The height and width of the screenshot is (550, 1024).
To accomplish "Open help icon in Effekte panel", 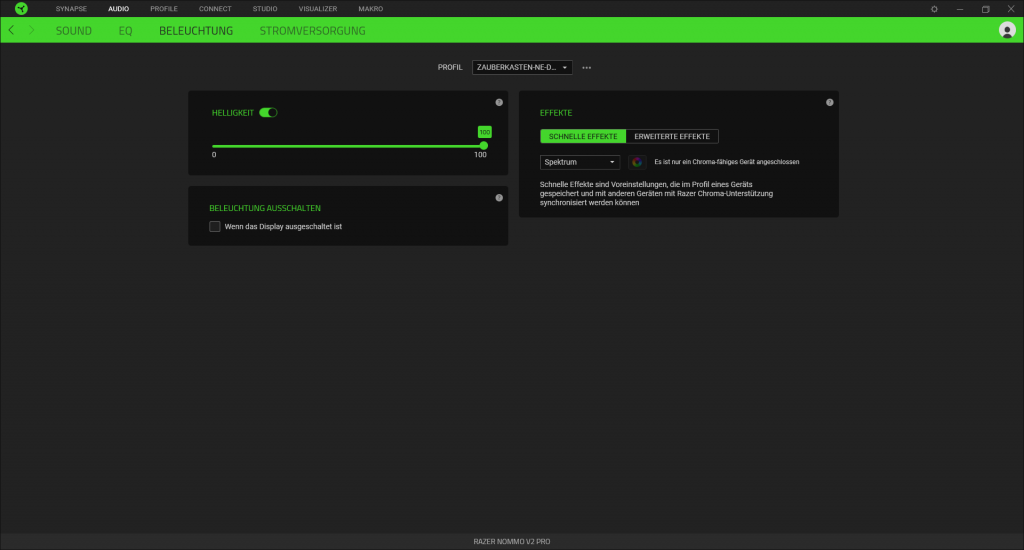I will pos(829,103).
